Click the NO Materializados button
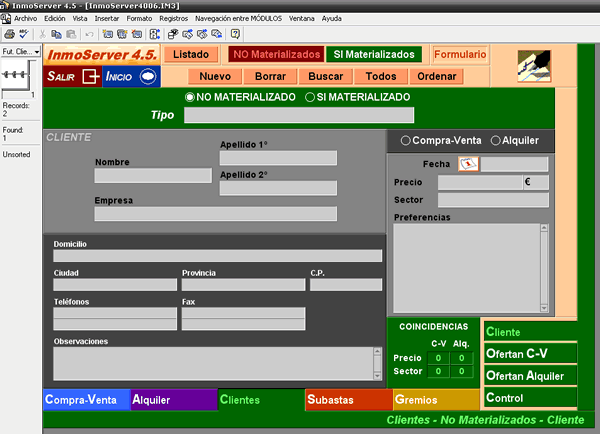This screenshot has height=434, width=600. click(277, 54)
